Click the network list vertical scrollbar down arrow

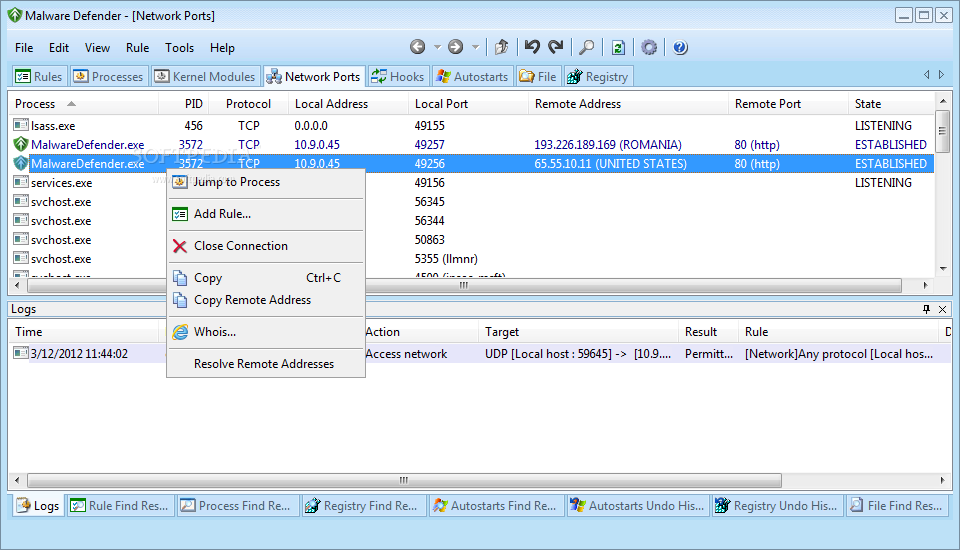pos(943,269)
